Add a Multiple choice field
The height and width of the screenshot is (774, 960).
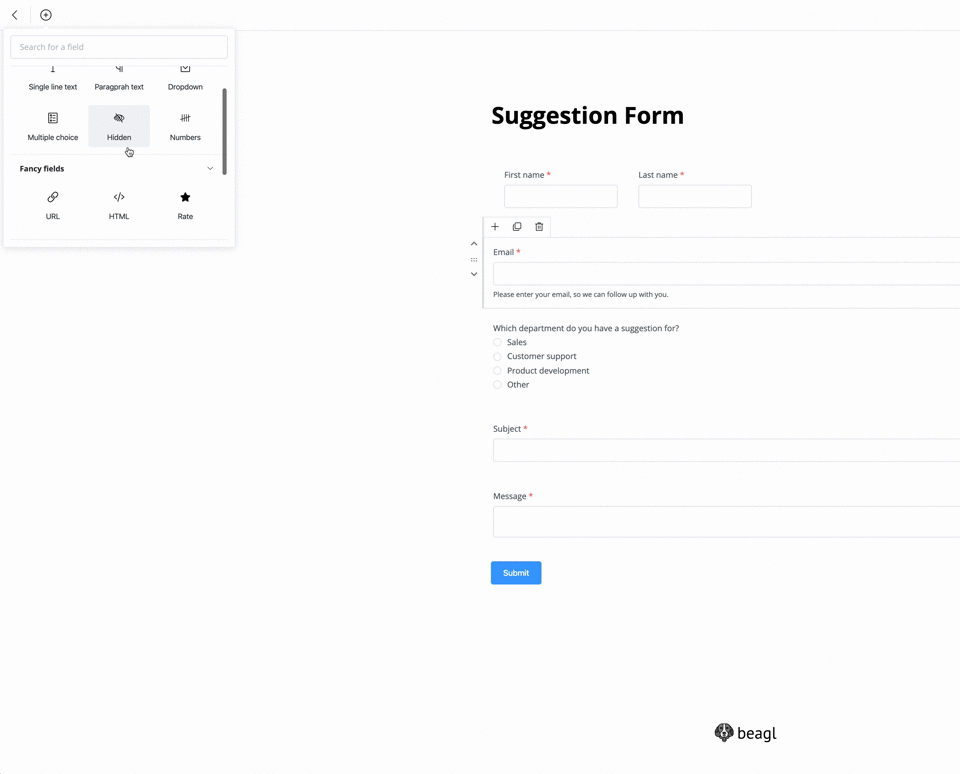(53, 126)
